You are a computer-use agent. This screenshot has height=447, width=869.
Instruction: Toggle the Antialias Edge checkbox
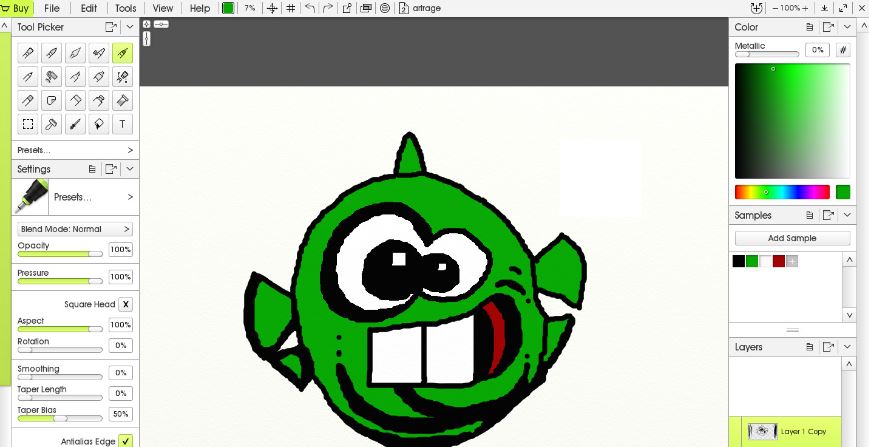(x=126, y=441)
